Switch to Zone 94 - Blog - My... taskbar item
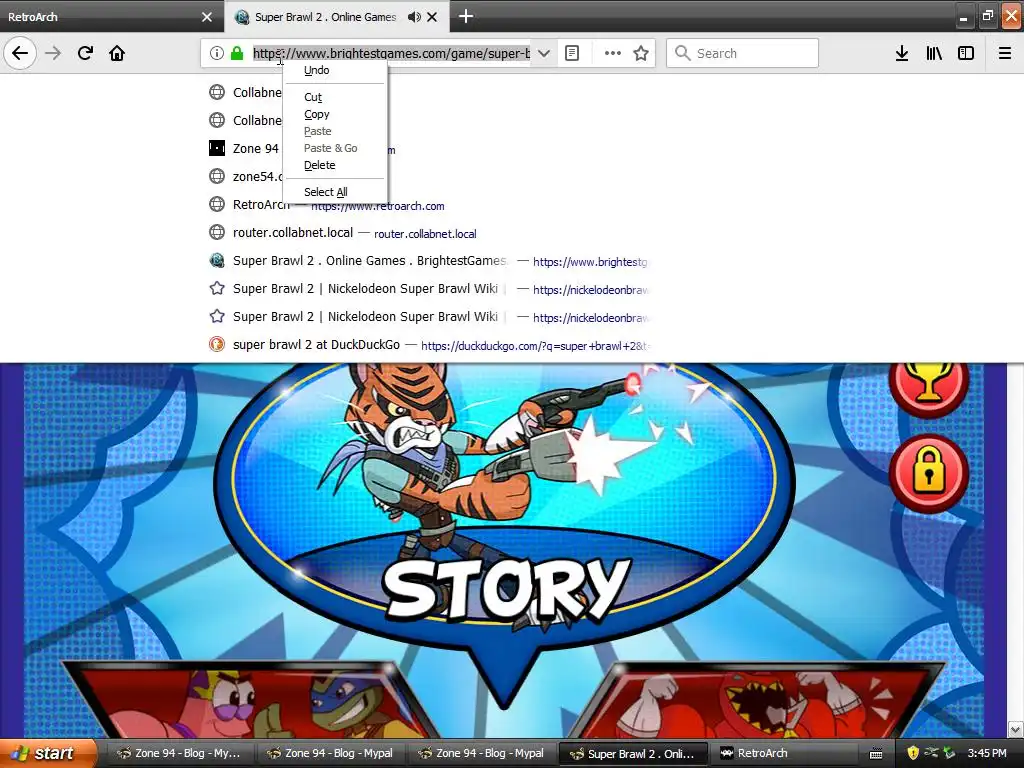 pos(178,753)
